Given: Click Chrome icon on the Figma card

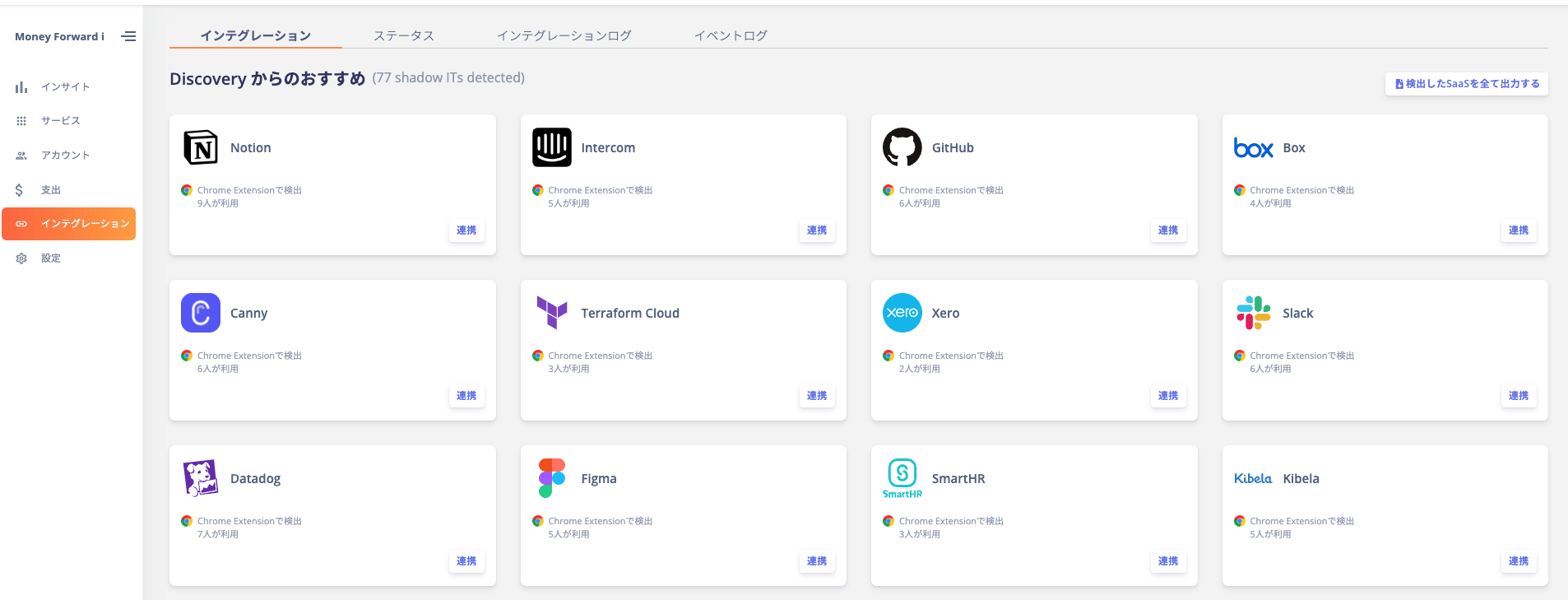Looking at the screenshot, I should pos(537,521).
